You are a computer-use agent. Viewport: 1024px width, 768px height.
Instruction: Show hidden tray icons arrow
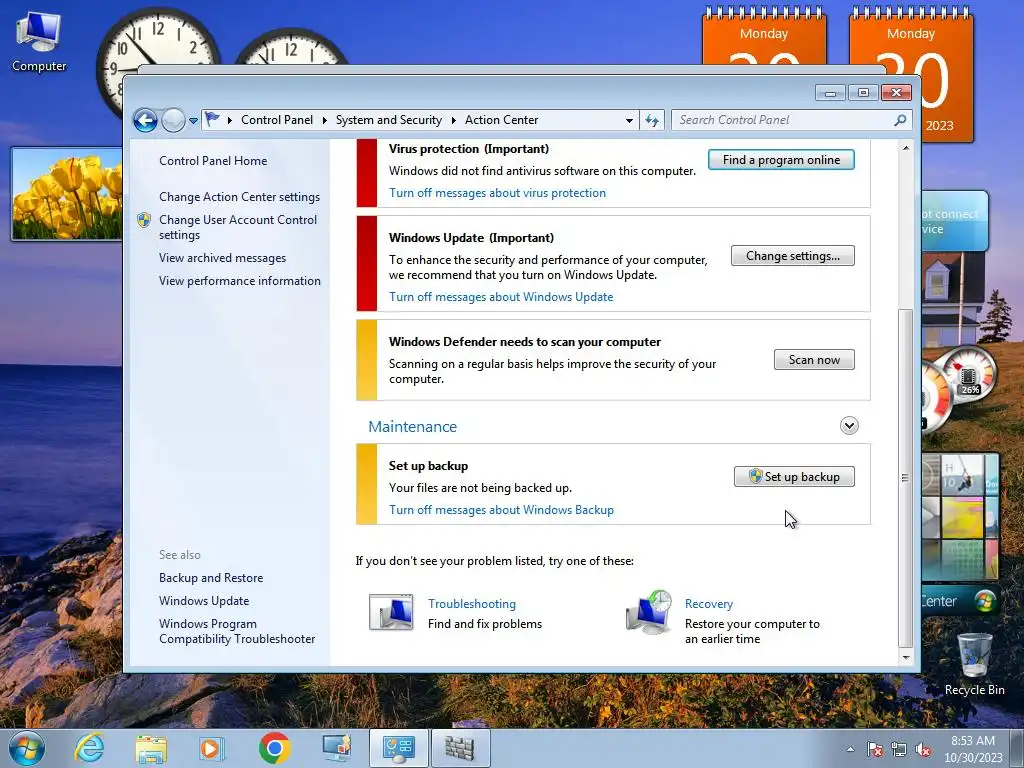pyautogui.click(x=850, y=749)
